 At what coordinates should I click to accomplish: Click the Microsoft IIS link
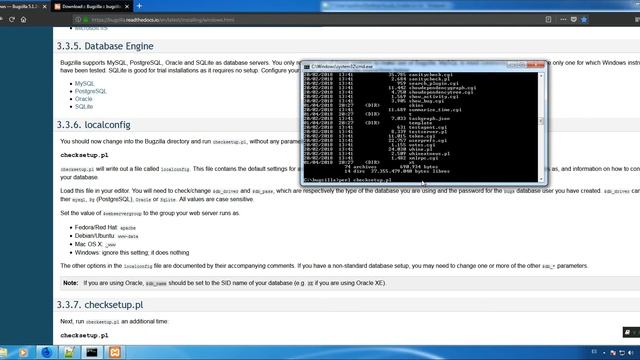tap(91, 28)
